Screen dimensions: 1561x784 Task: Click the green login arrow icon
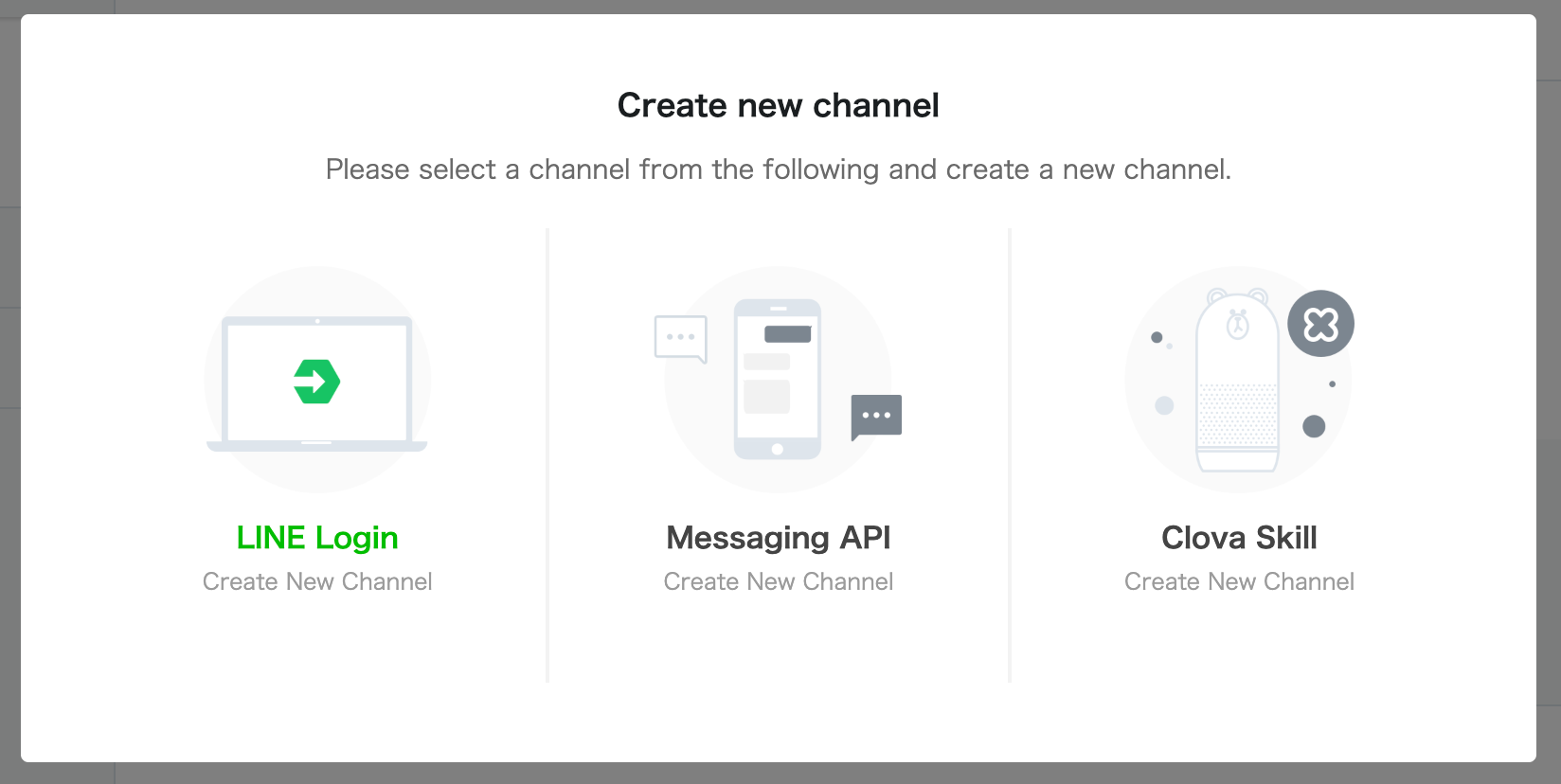(316, 382)
